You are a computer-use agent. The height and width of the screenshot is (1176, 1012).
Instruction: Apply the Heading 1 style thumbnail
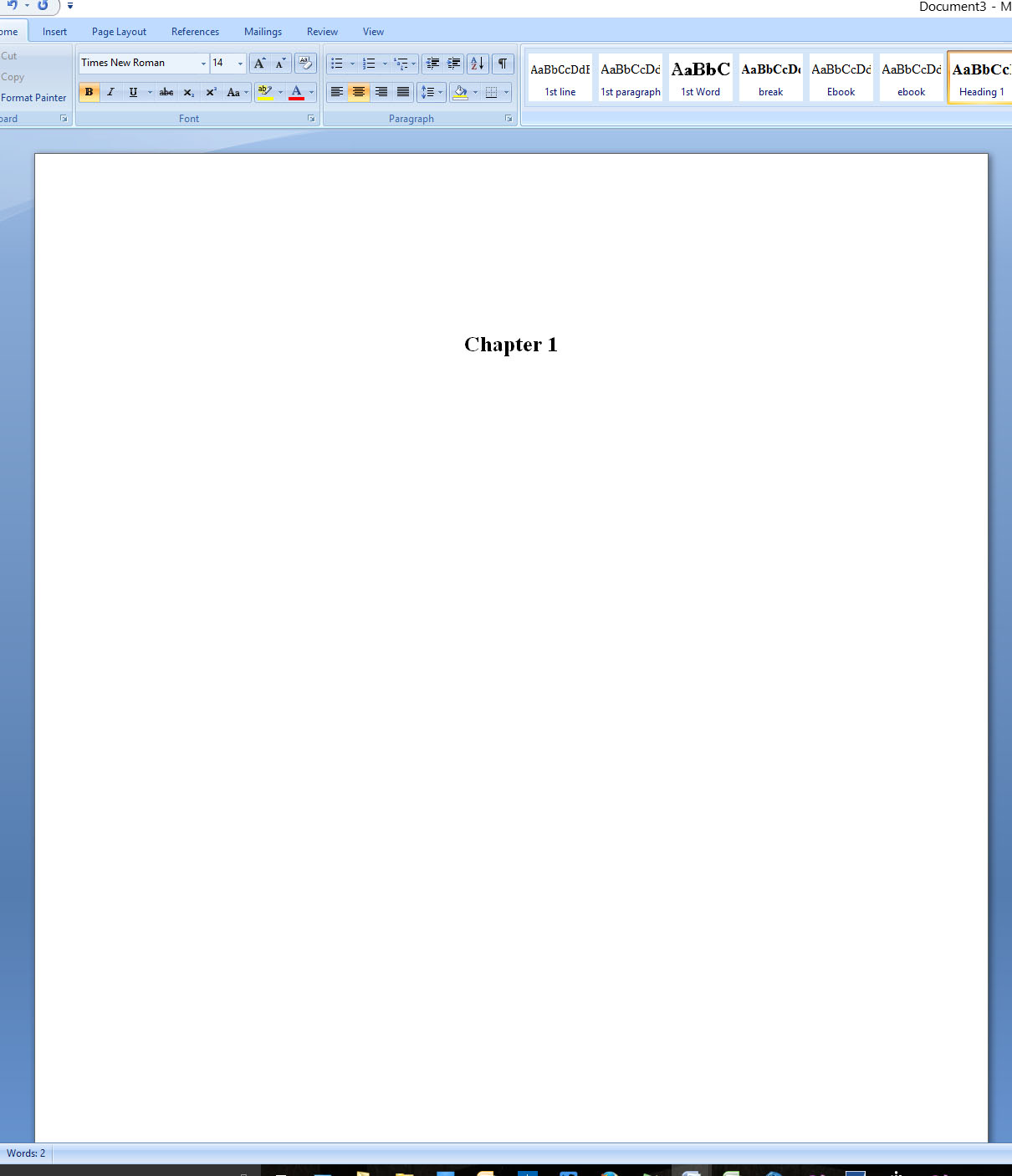point(980,79)
